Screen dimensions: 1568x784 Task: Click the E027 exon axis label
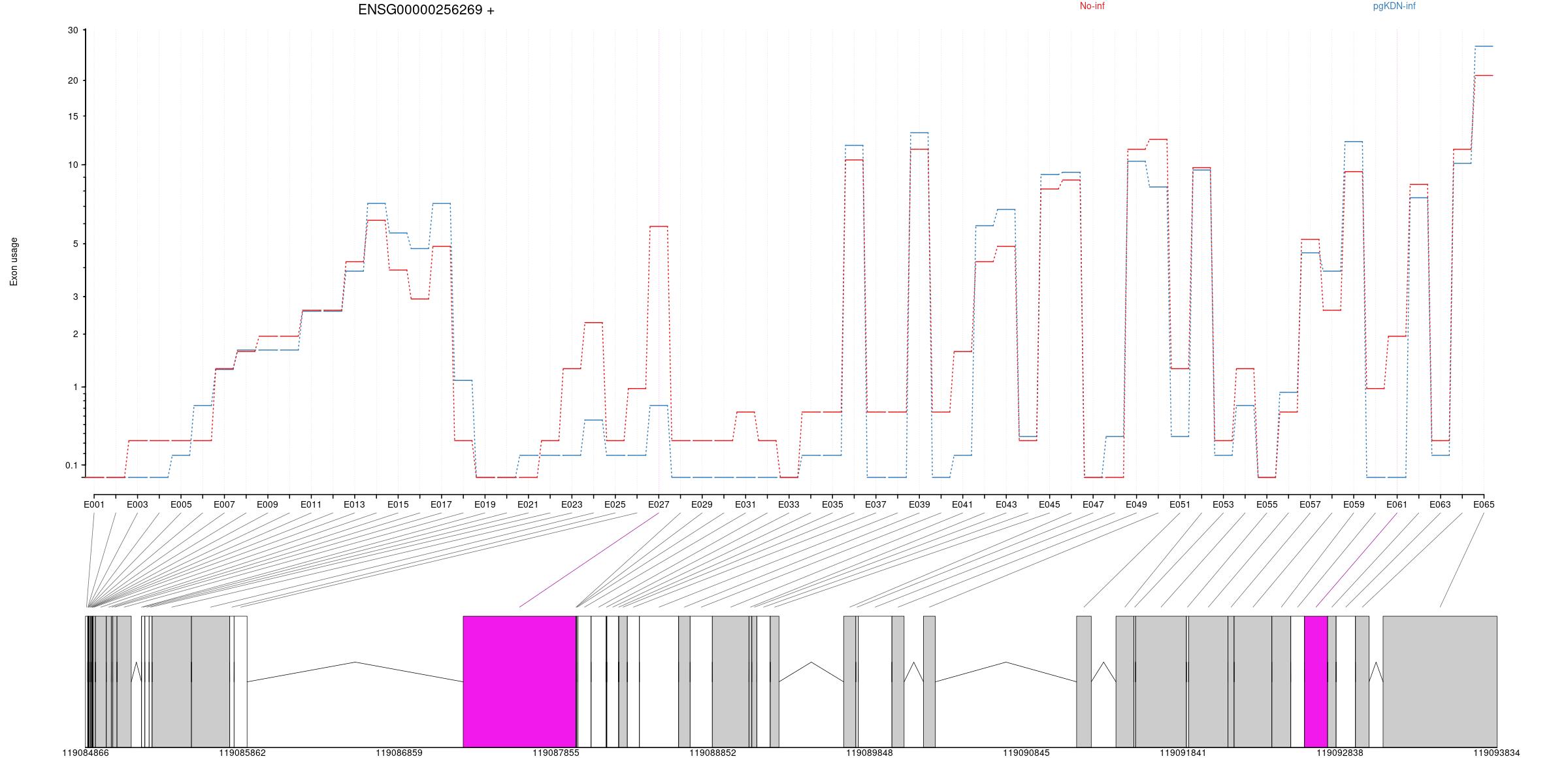[x=659, y=505]
